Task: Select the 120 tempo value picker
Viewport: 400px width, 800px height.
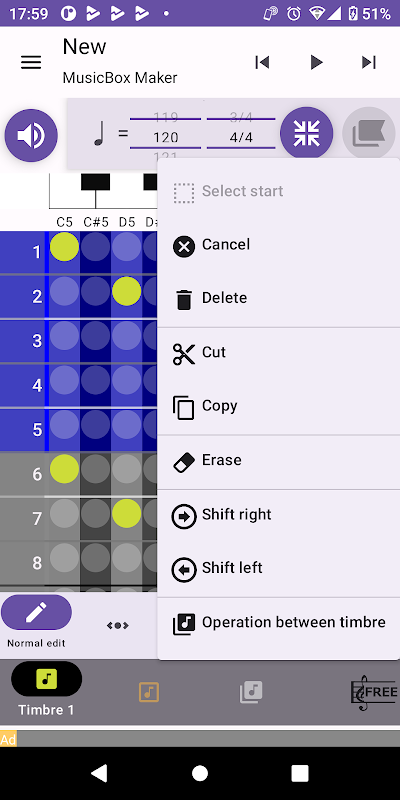Action: tap(165, 137)
